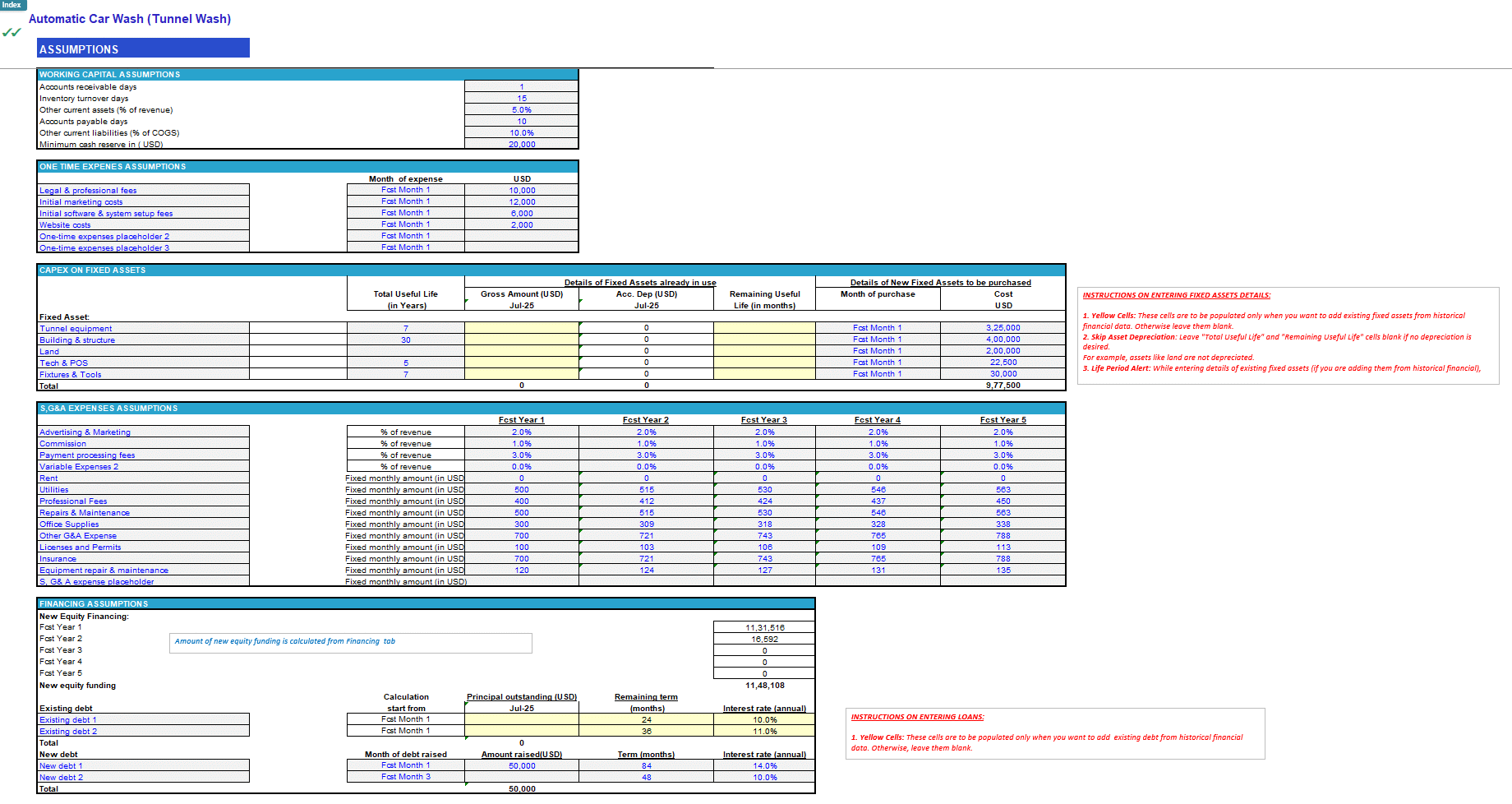
Task: Select the yellow Gross Amount cell for Tunnel equipment
Action: [522, 328]
